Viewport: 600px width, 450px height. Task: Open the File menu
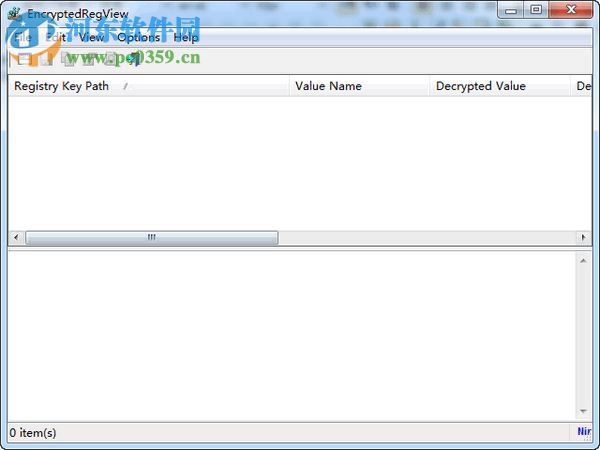point(22,38)
